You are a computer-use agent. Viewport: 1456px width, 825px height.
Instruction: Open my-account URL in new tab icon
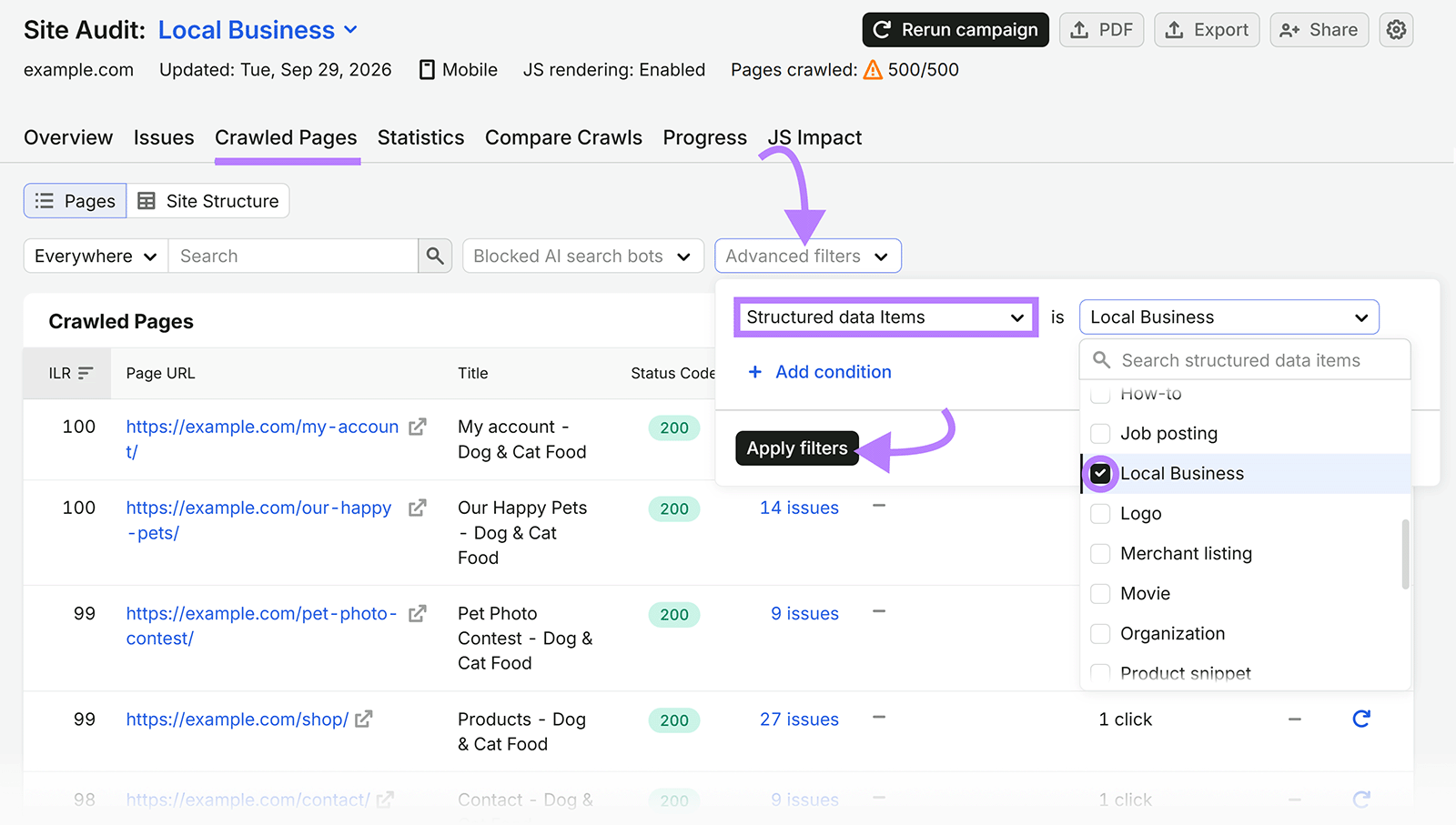point(418,427)
